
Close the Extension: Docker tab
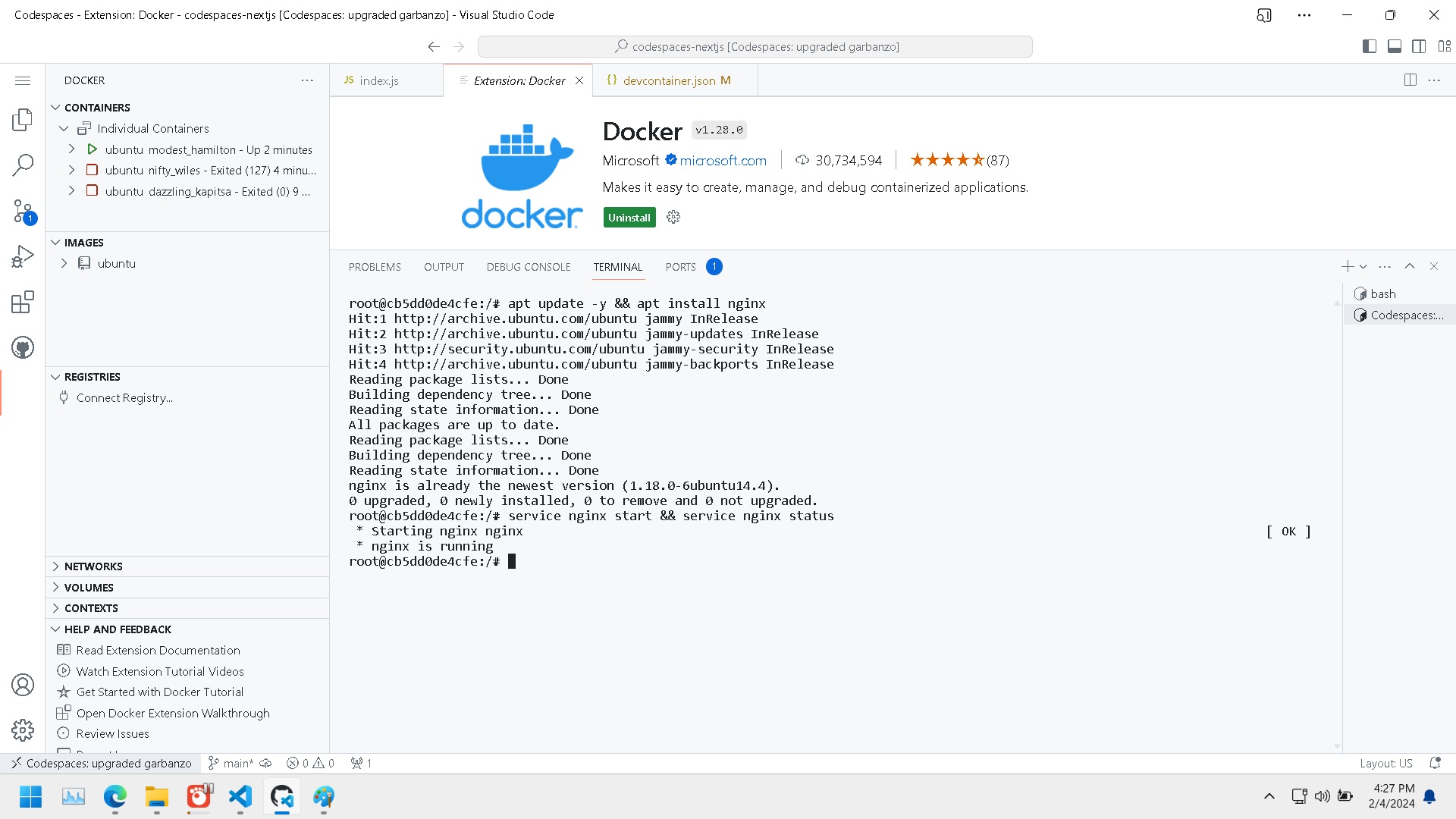(579, 80)
